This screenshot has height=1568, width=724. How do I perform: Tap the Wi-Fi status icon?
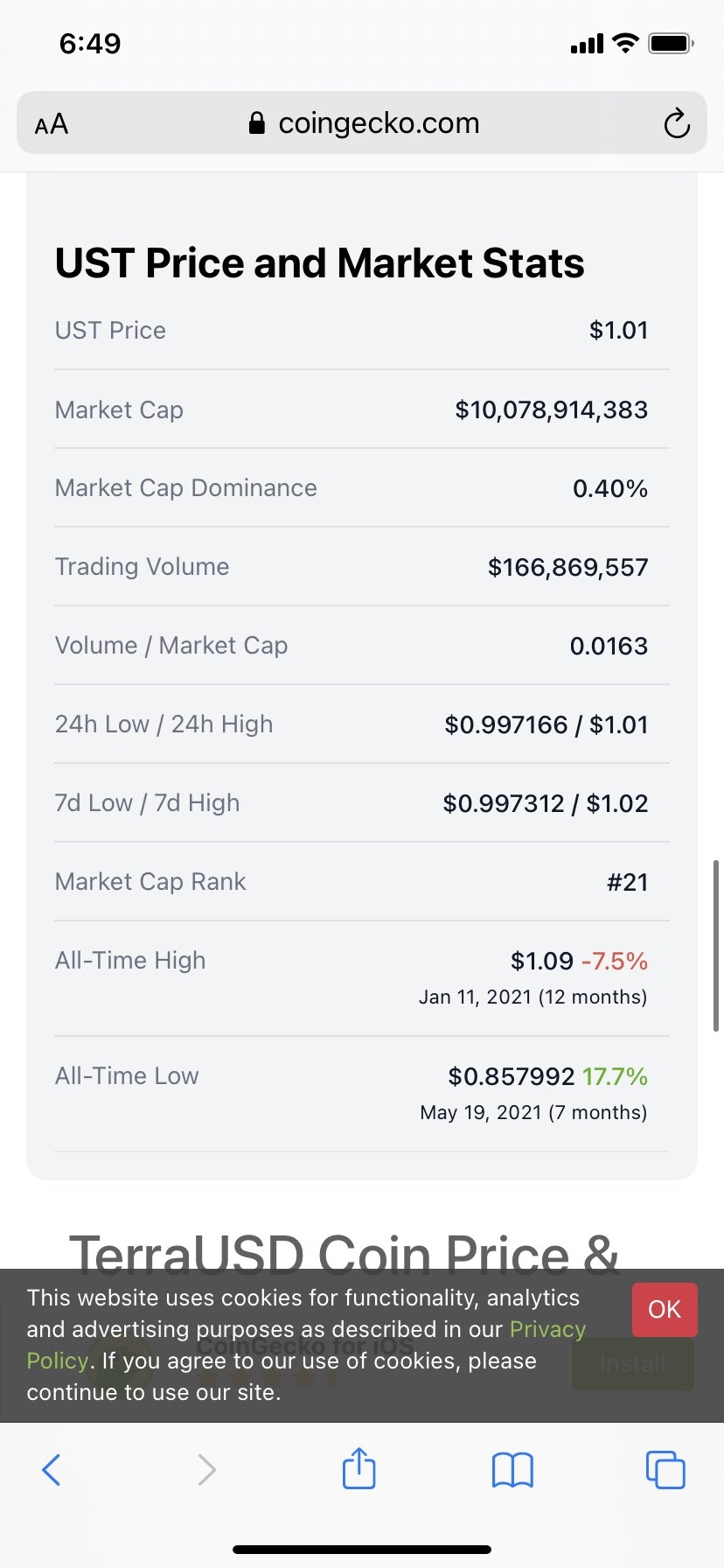pos(625,43)
